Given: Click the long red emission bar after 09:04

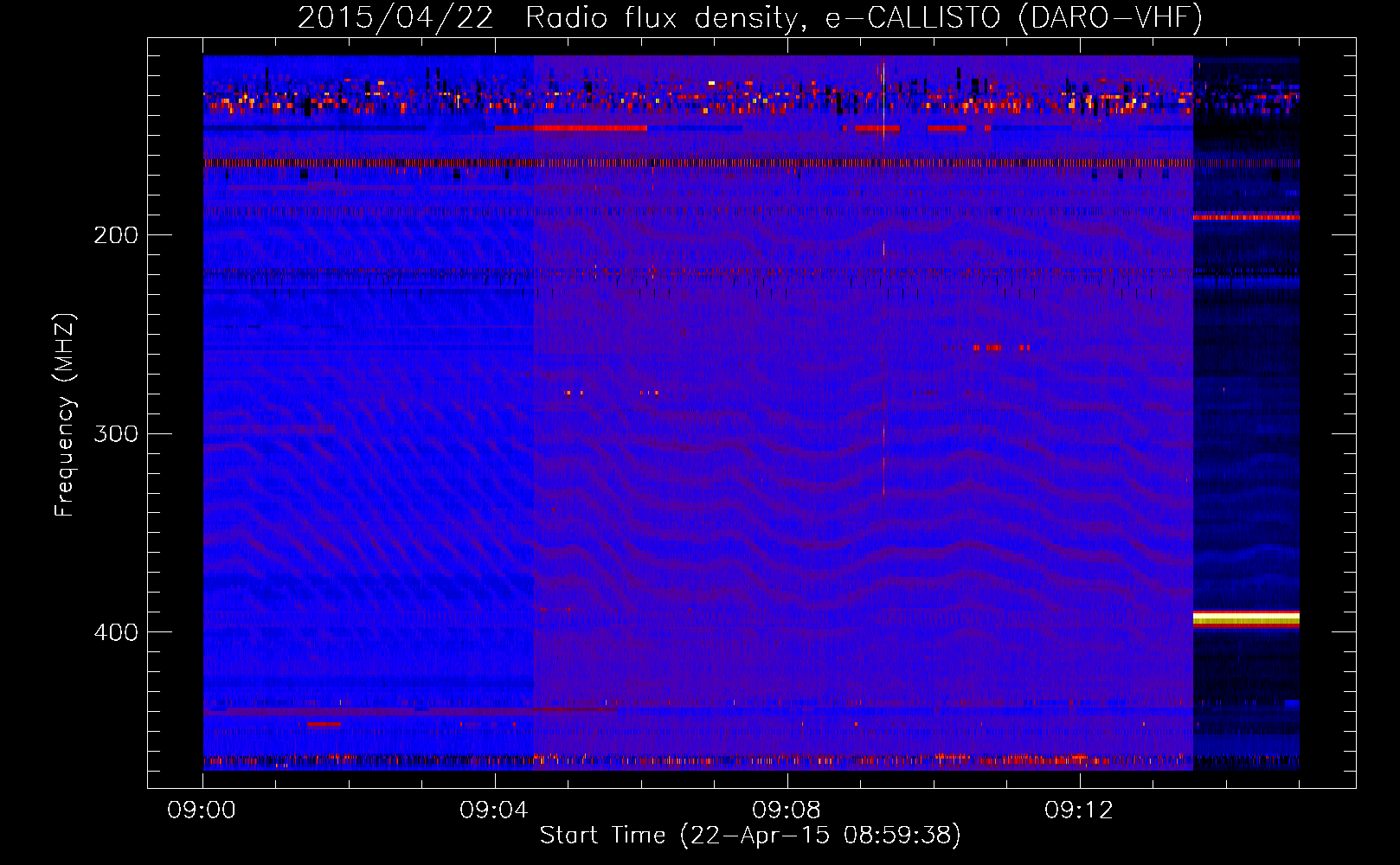Looking at the screenshot, I should (x=571, y=128).
